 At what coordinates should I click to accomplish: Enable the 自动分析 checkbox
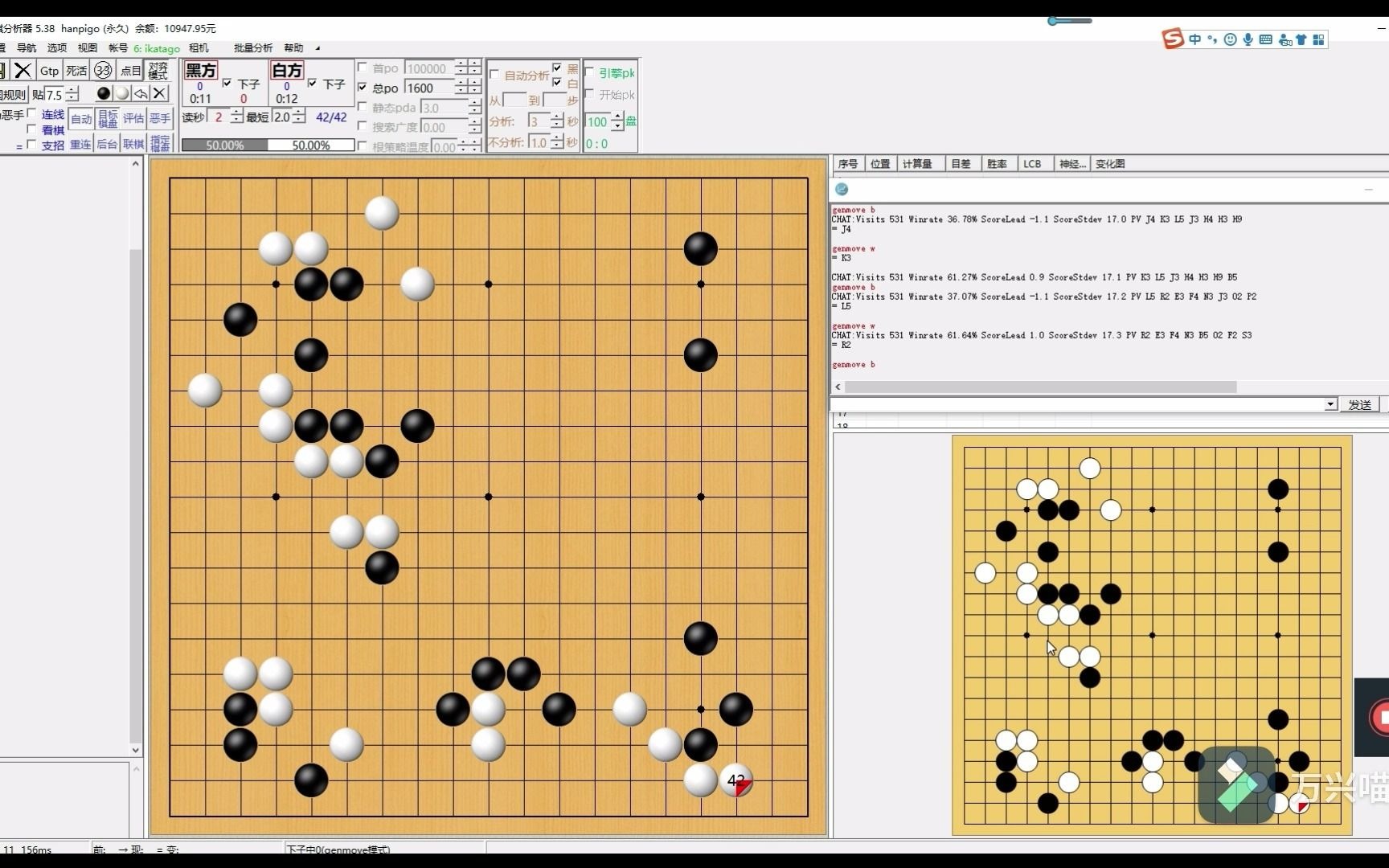pos(495,75)
